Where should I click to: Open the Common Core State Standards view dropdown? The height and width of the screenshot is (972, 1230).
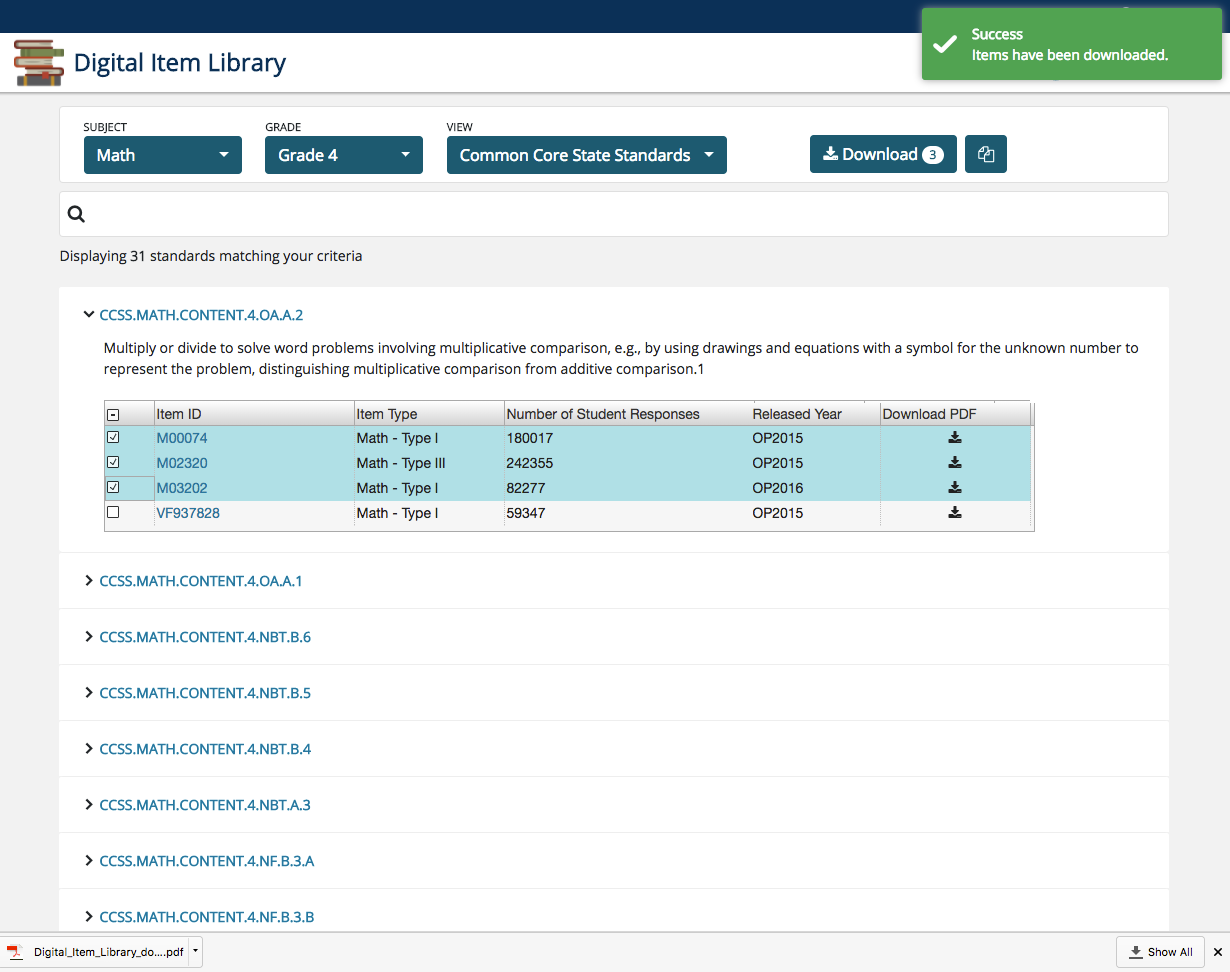[587, 155]
